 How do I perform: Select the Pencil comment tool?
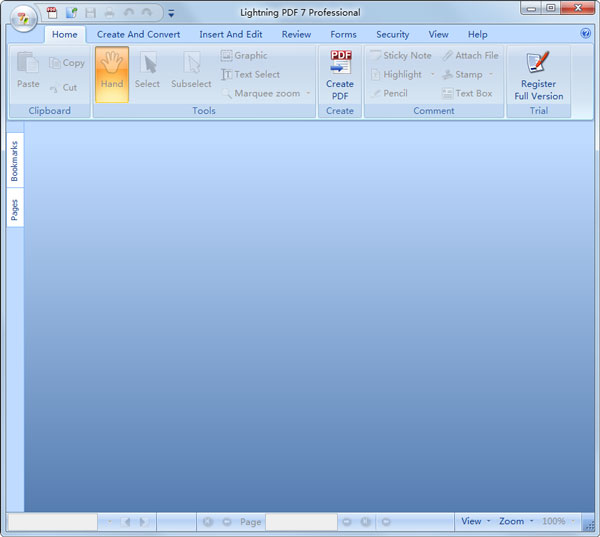click(389, 93)
